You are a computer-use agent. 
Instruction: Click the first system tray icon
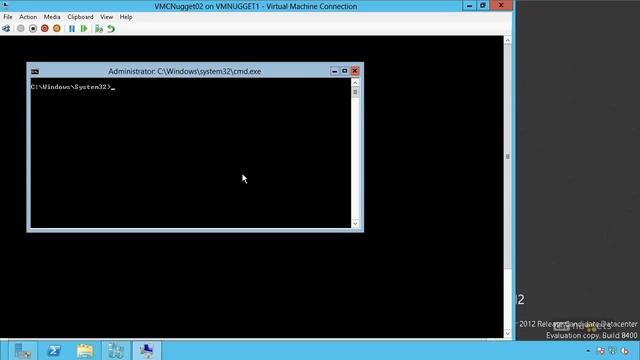coord(600,351)
